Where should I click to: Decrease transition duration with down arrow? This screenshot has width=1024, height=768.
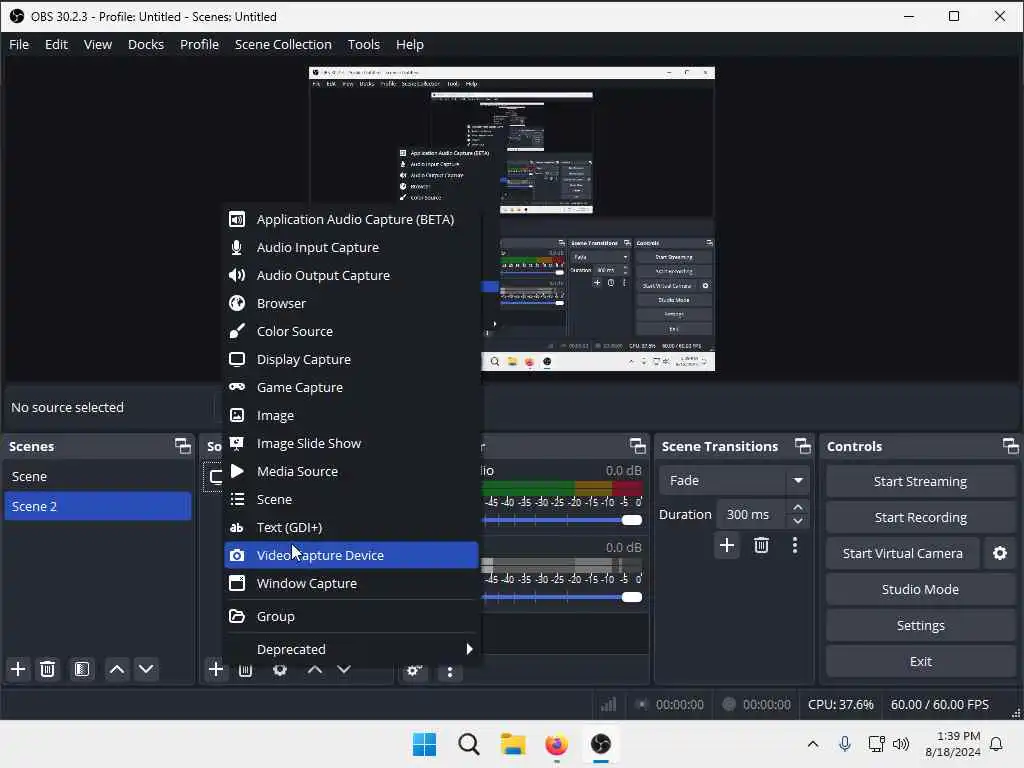[798, 521]
